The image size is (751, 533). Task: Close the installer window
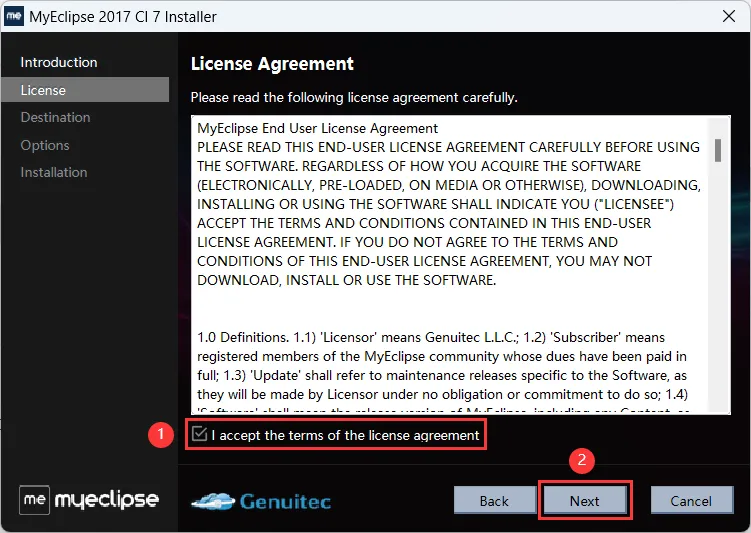[728, 16]
